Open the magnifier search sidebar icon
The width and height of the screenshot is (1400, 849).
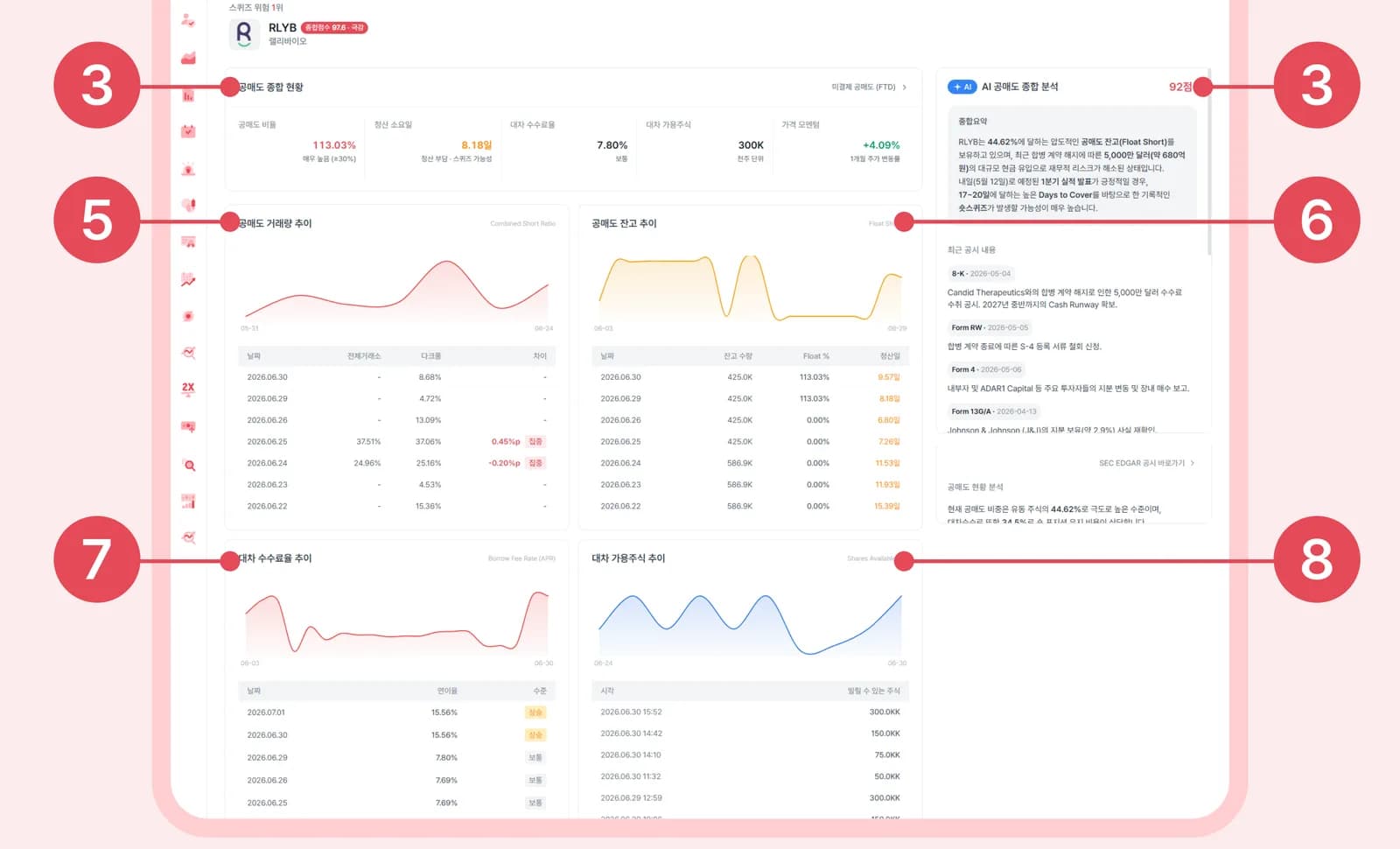(189, 466)
